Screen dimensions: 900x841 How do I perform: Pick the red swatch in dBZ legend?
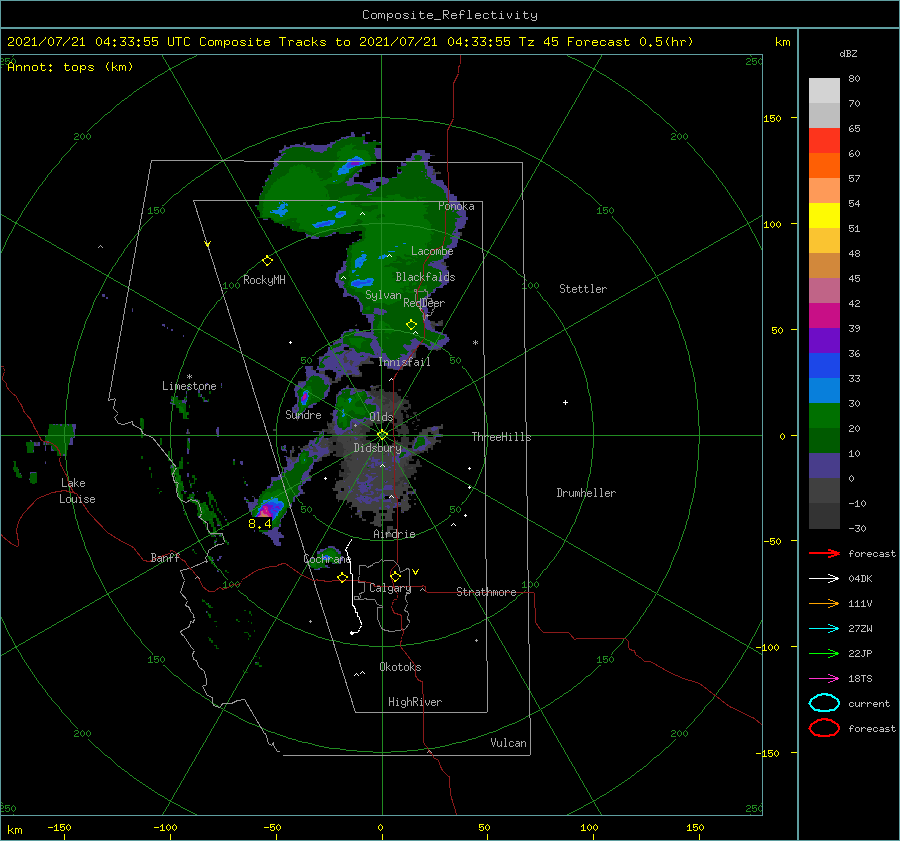click(824, 140)
